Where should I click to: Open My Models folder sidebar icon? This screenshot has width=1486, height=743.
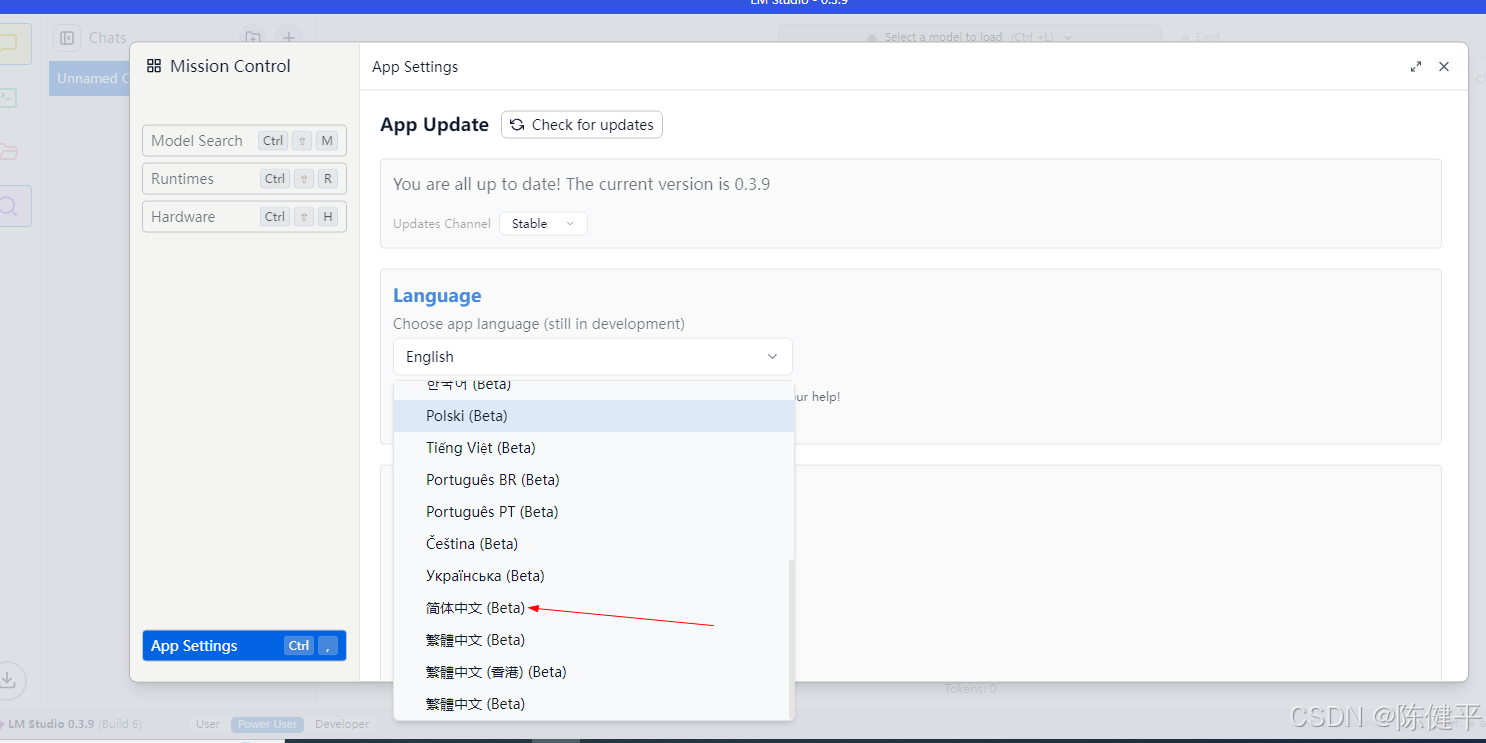coord(8,151)
